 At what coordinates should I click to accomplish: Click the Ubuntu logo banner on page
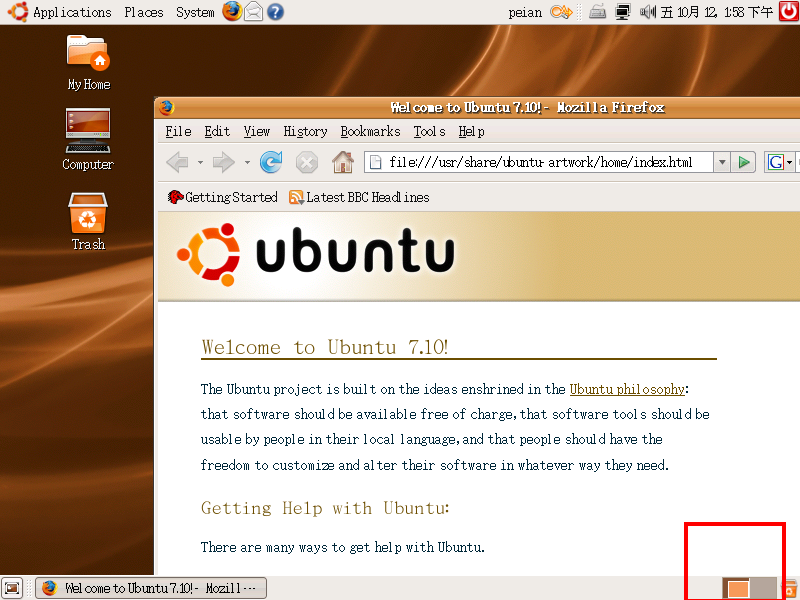click(315, 254)
